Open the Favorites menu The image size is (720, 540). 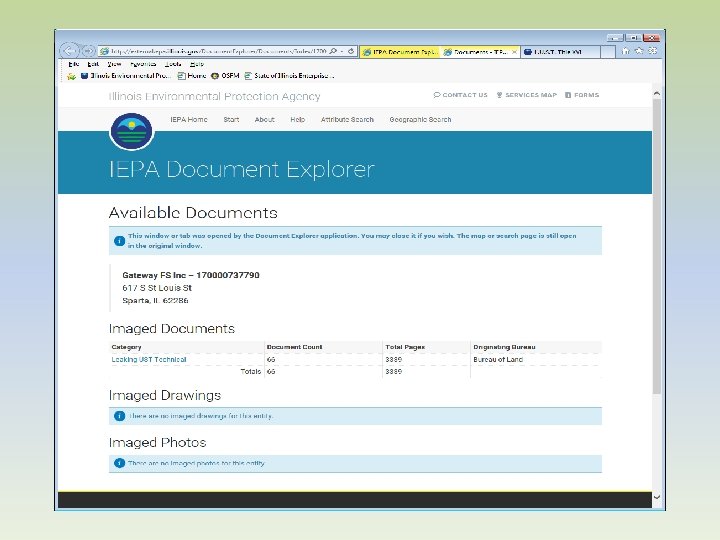(x=143, y=64)
